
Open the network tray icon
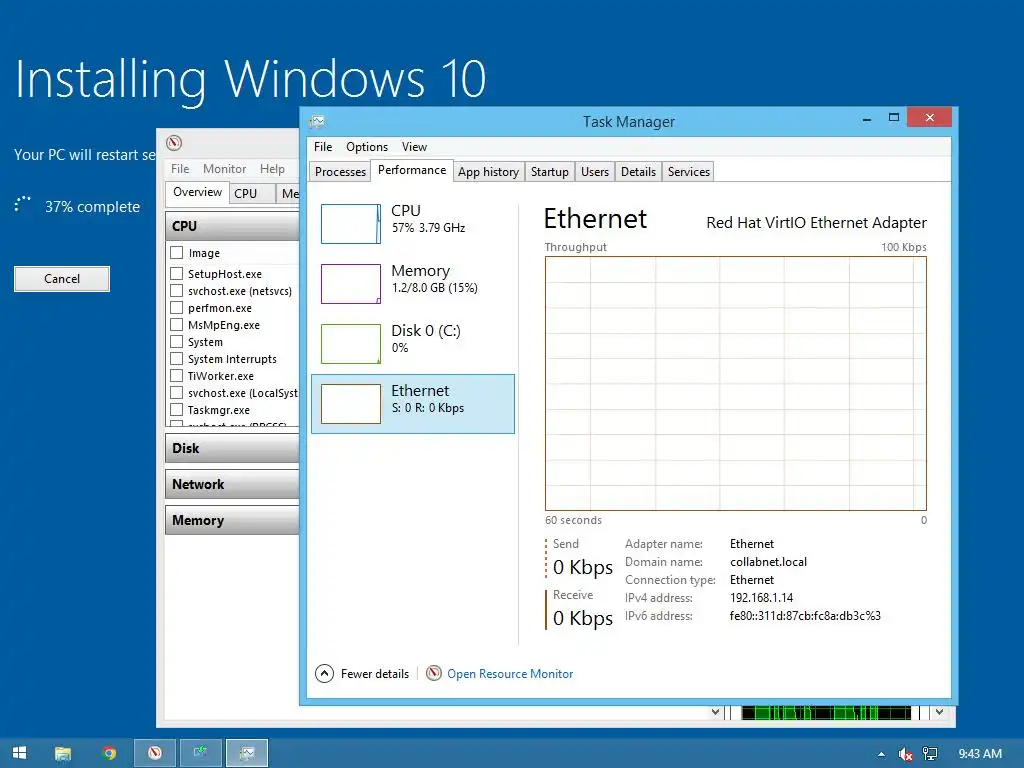930,754
